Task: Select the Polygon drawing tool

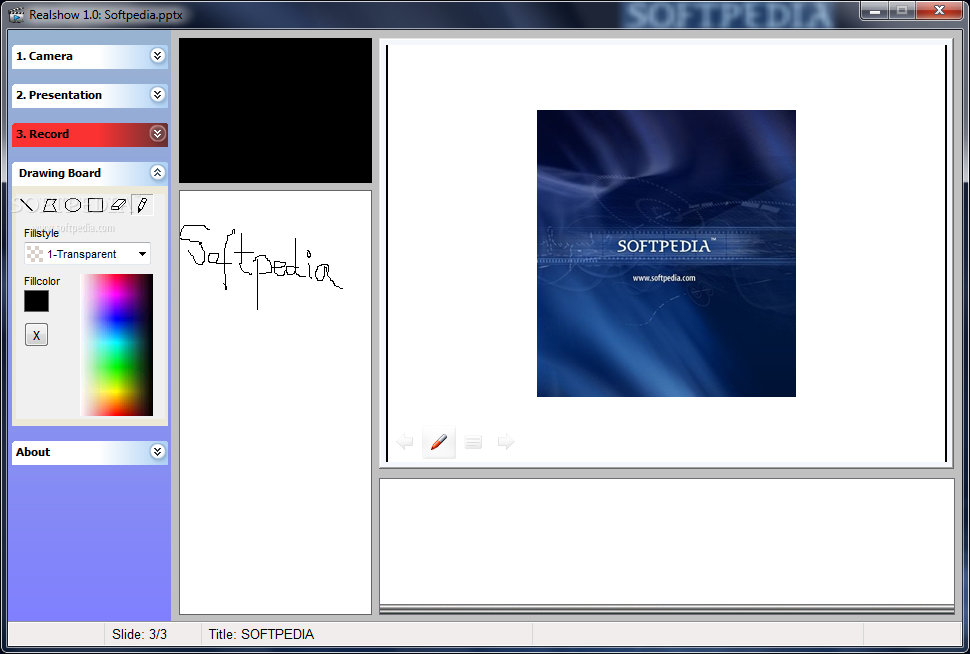Action: [x=49, y=205]
